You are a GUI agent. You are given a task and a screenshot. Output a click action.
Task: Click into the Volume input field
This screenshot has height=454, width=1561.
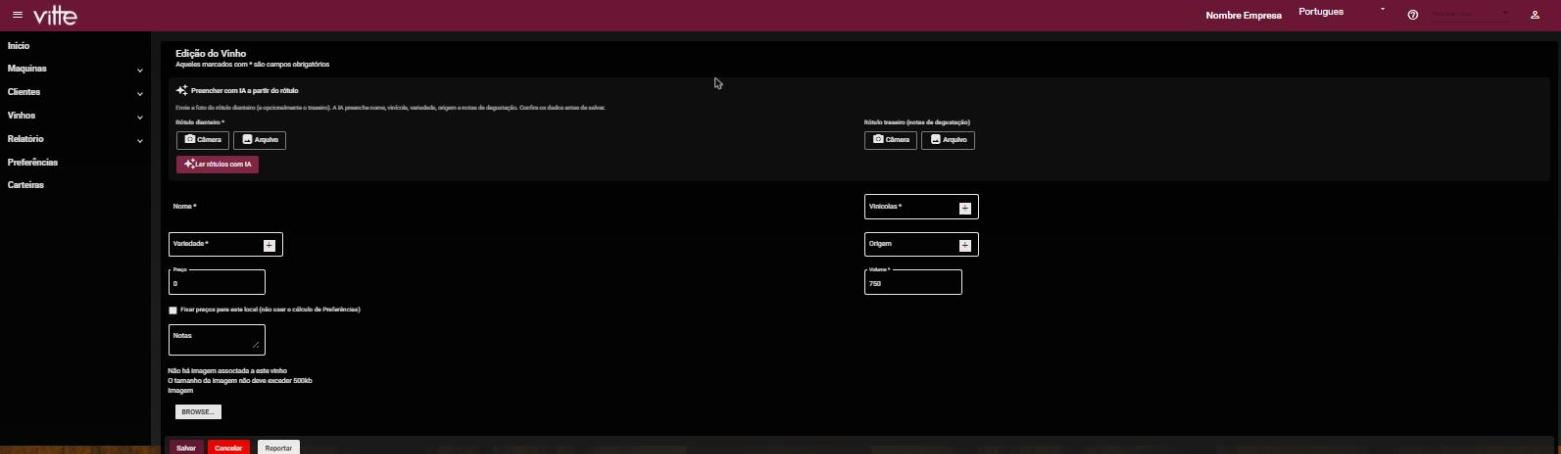pos(913,283)
